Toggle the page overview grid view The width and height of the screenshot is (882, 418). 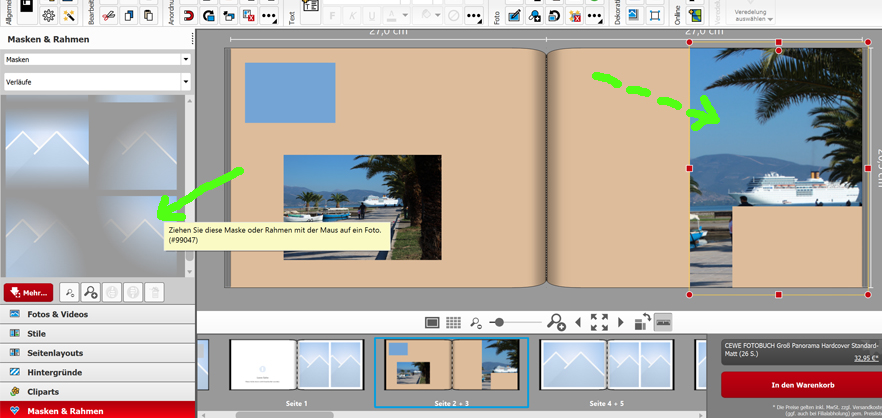coord(453,323)
